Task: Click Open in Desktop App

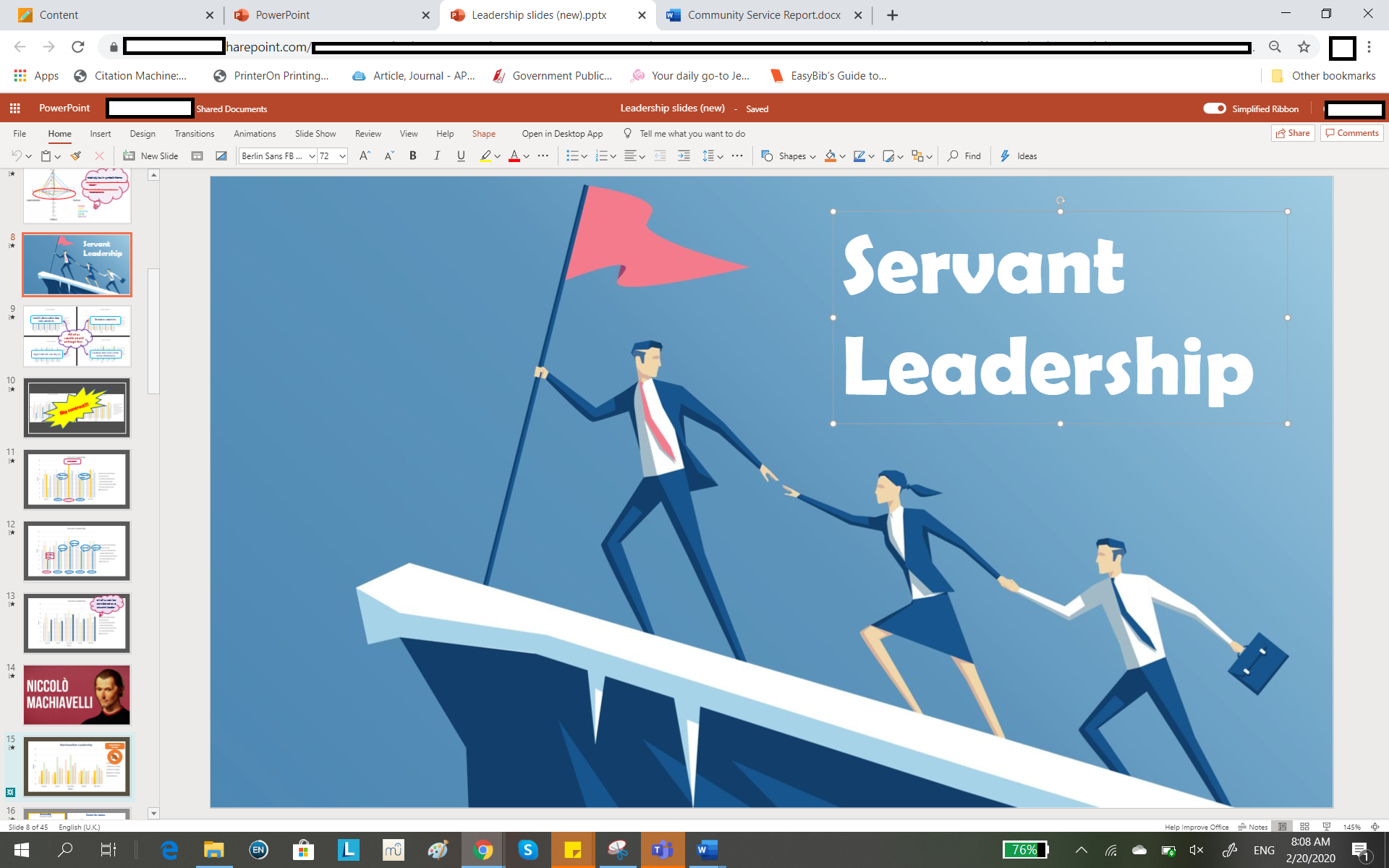Action: click(x=562, y=134)
